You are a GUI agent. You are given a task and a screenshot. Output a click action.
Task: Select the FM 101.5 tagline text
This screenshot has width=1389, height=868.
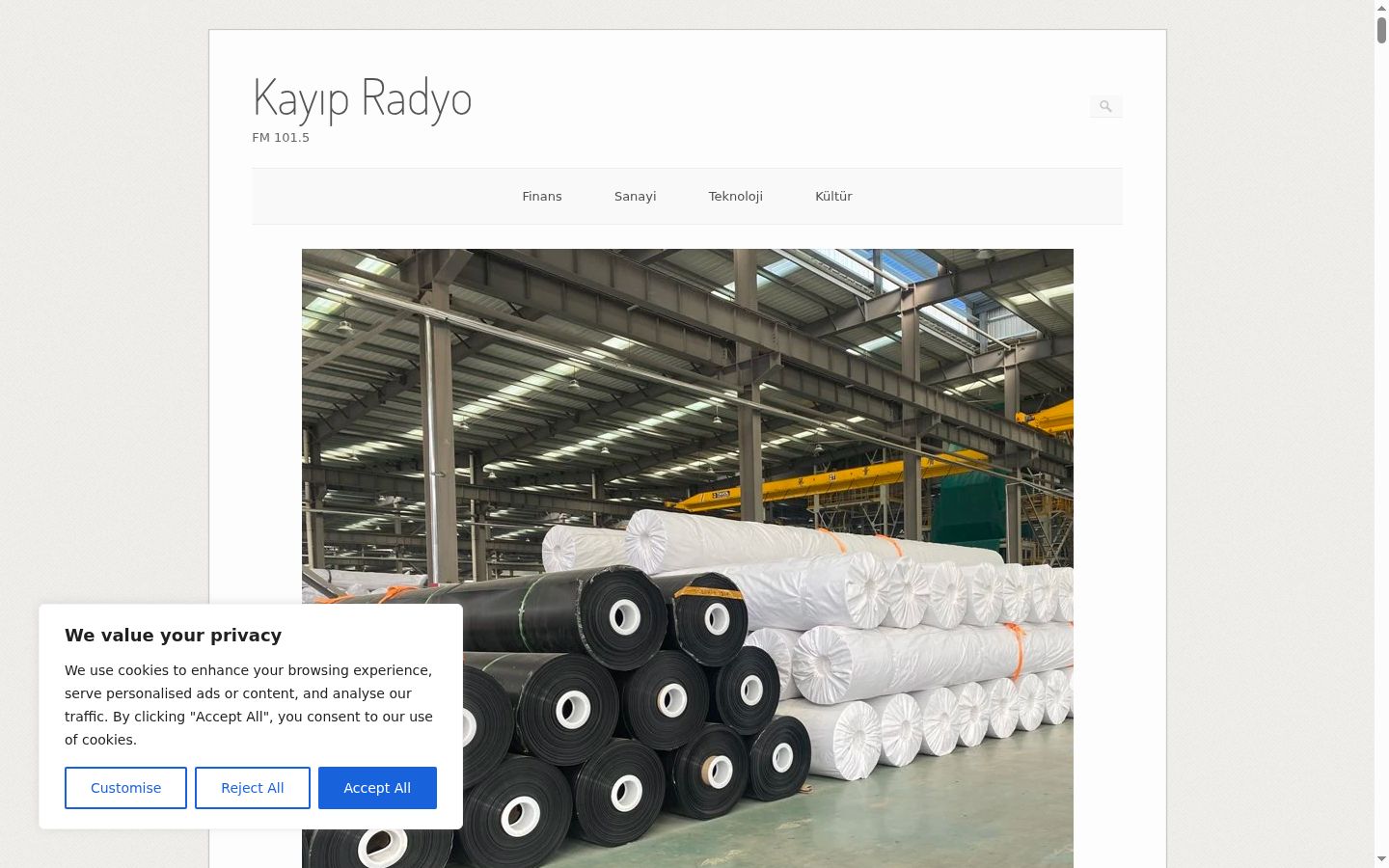[281, 138]
